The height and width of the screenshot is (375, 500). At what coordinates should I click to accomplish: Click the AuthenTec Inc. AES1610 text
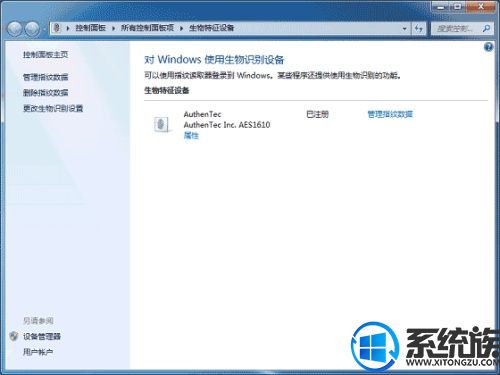click(x=227, y=125)
